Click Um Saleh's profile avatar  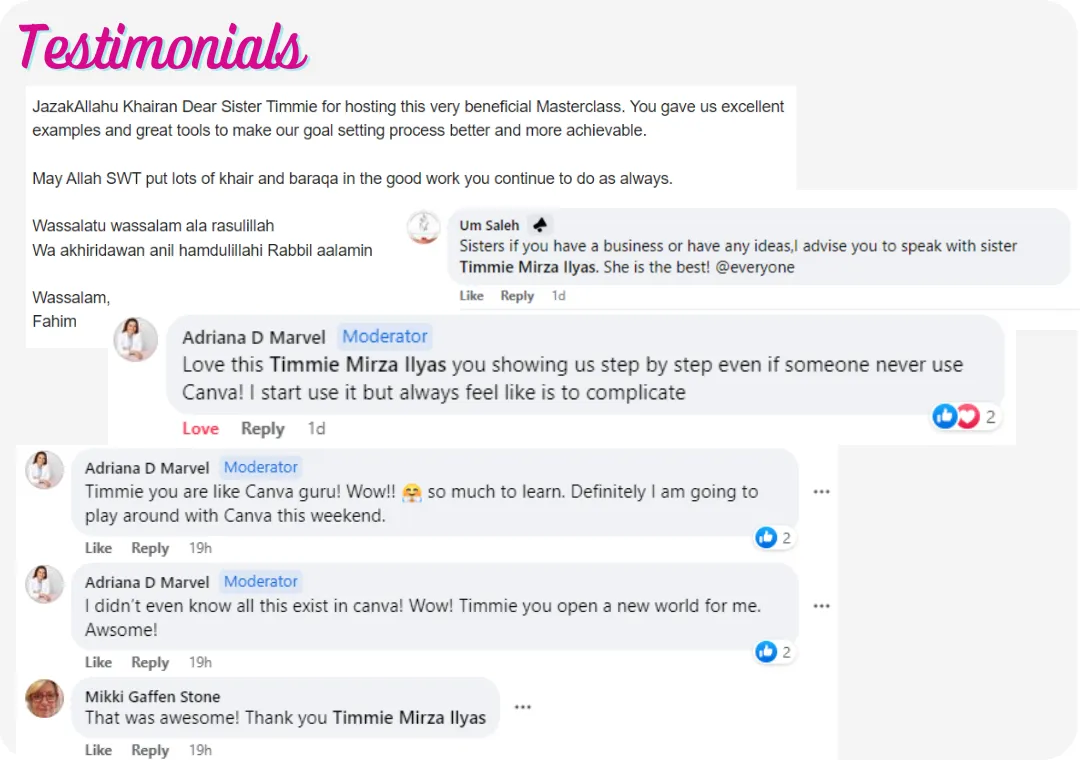423,228
